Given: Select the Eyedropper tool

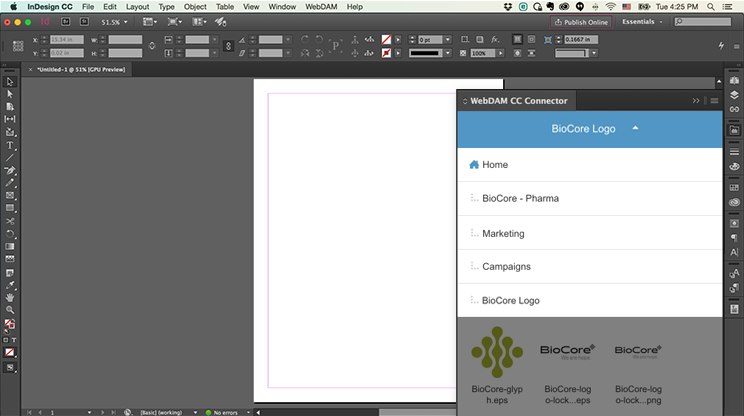Looking at the screenshot, I should click(x=9, y=285).
